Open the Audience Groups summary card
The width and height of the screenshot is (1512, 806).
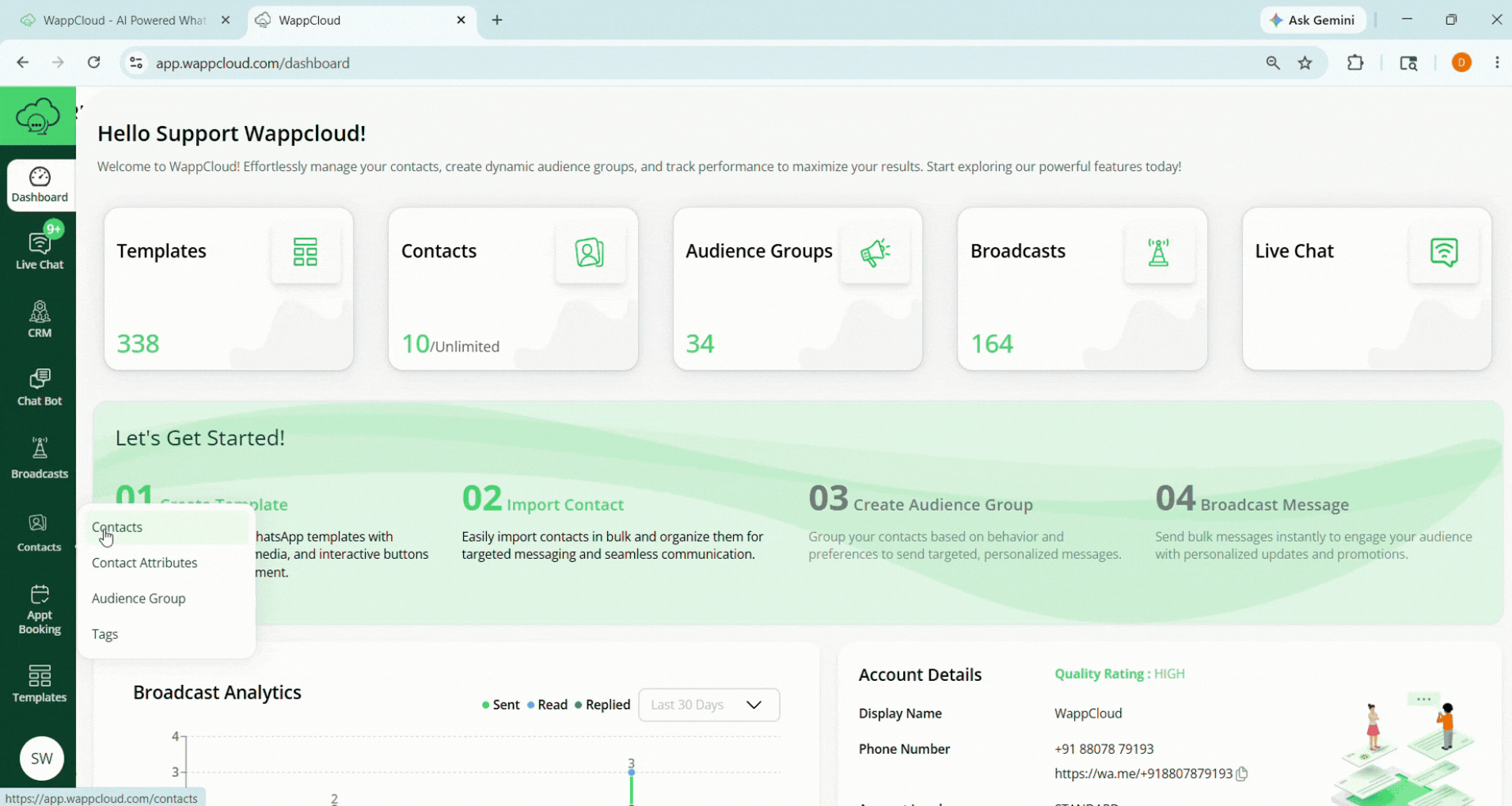[798, 289]
